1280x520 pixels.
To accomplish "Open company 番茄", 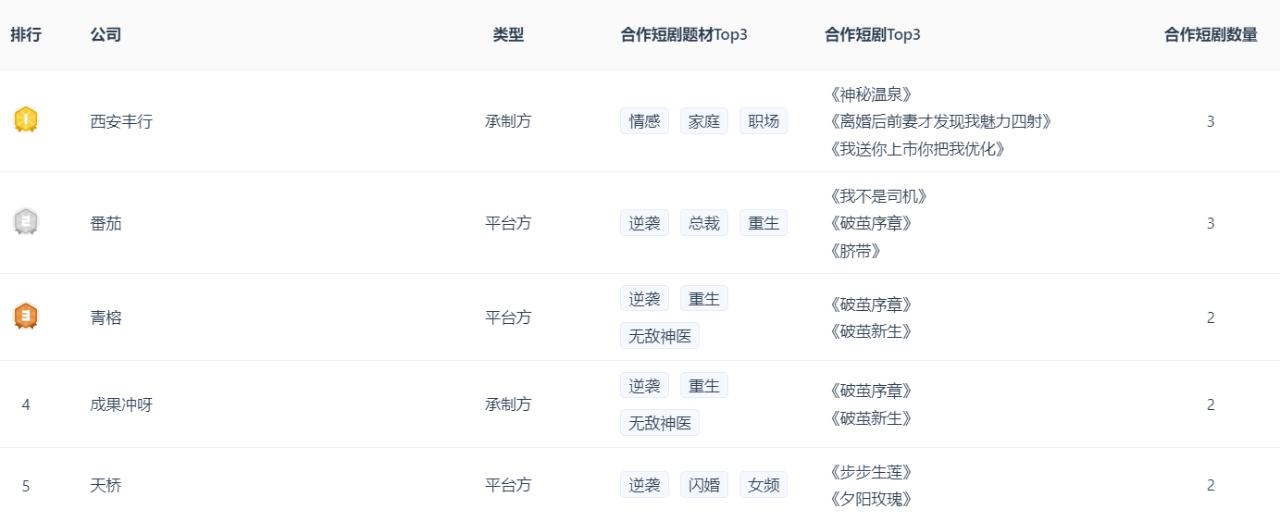I will [x=106, y=224].
